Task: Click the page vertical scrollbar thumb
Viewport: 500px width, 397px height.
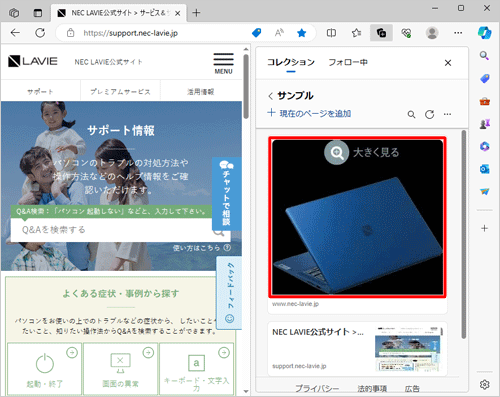Action: click(246, 86)
